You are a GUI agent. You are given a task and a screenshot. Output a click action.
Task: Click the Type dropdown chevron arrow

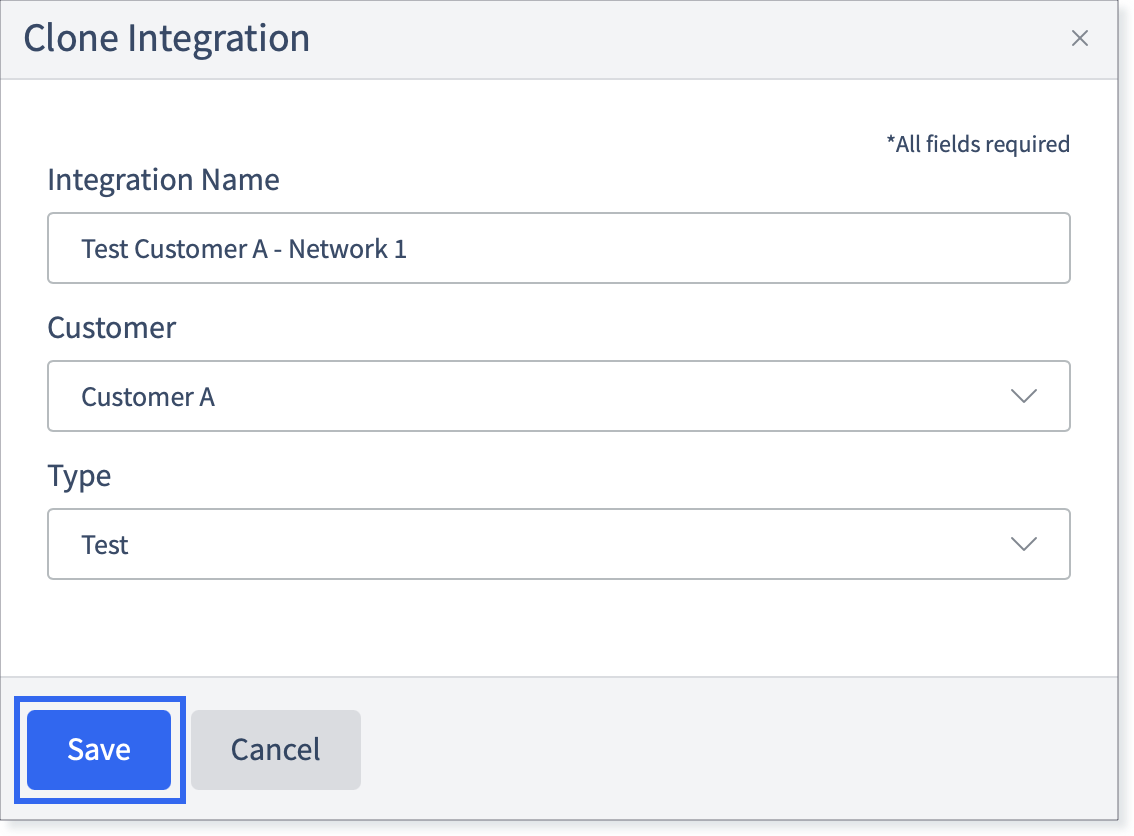[x=1023, y=544]
